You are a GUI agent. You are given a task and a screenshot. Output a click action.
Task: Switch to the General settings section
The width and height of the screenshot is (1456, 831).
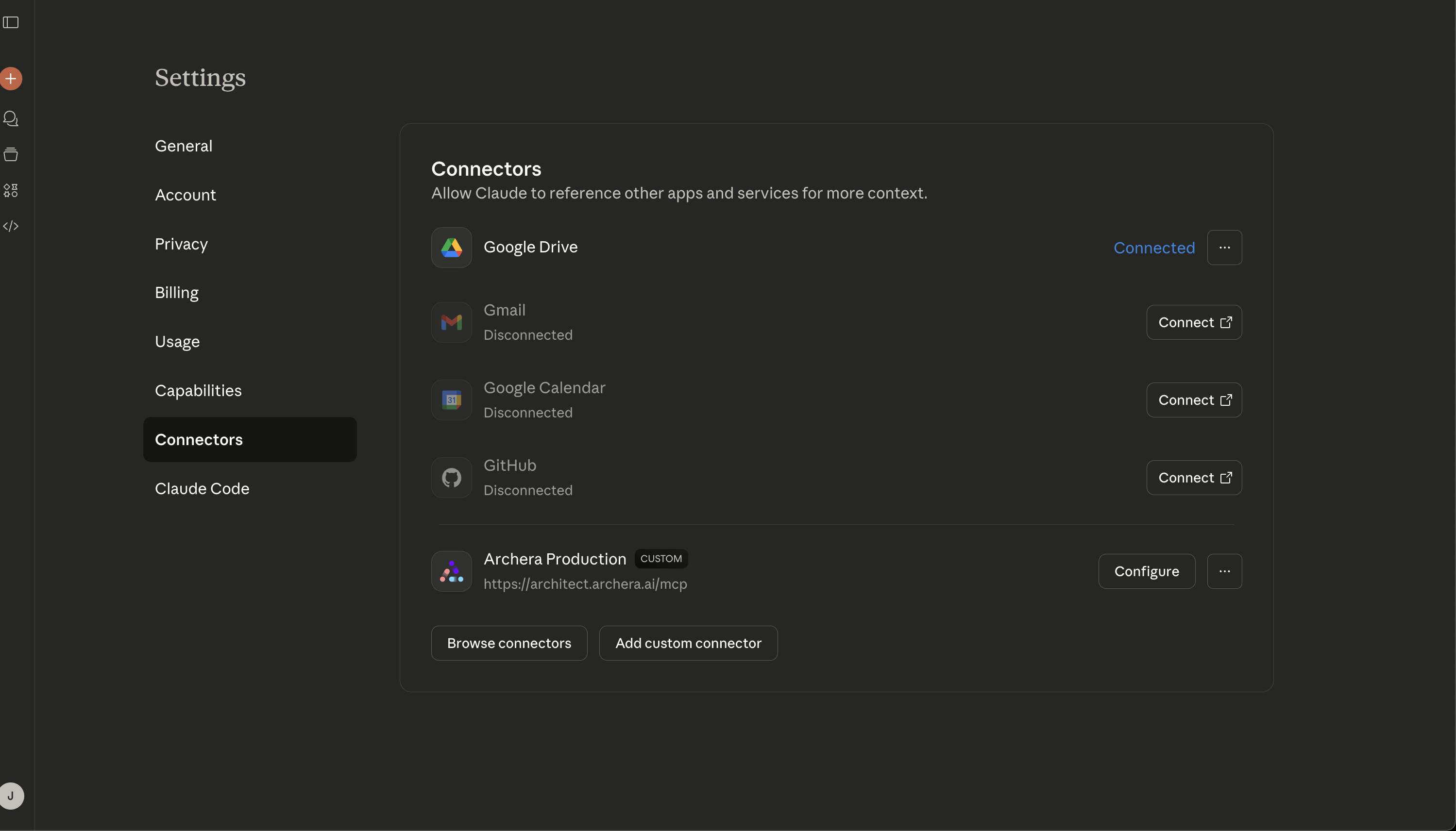(x=183, y=146)
